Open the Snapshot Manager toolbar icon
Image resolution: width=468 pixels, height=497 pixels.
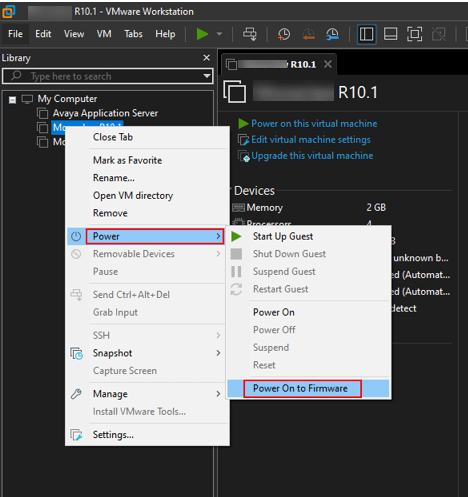pos(332,34)
